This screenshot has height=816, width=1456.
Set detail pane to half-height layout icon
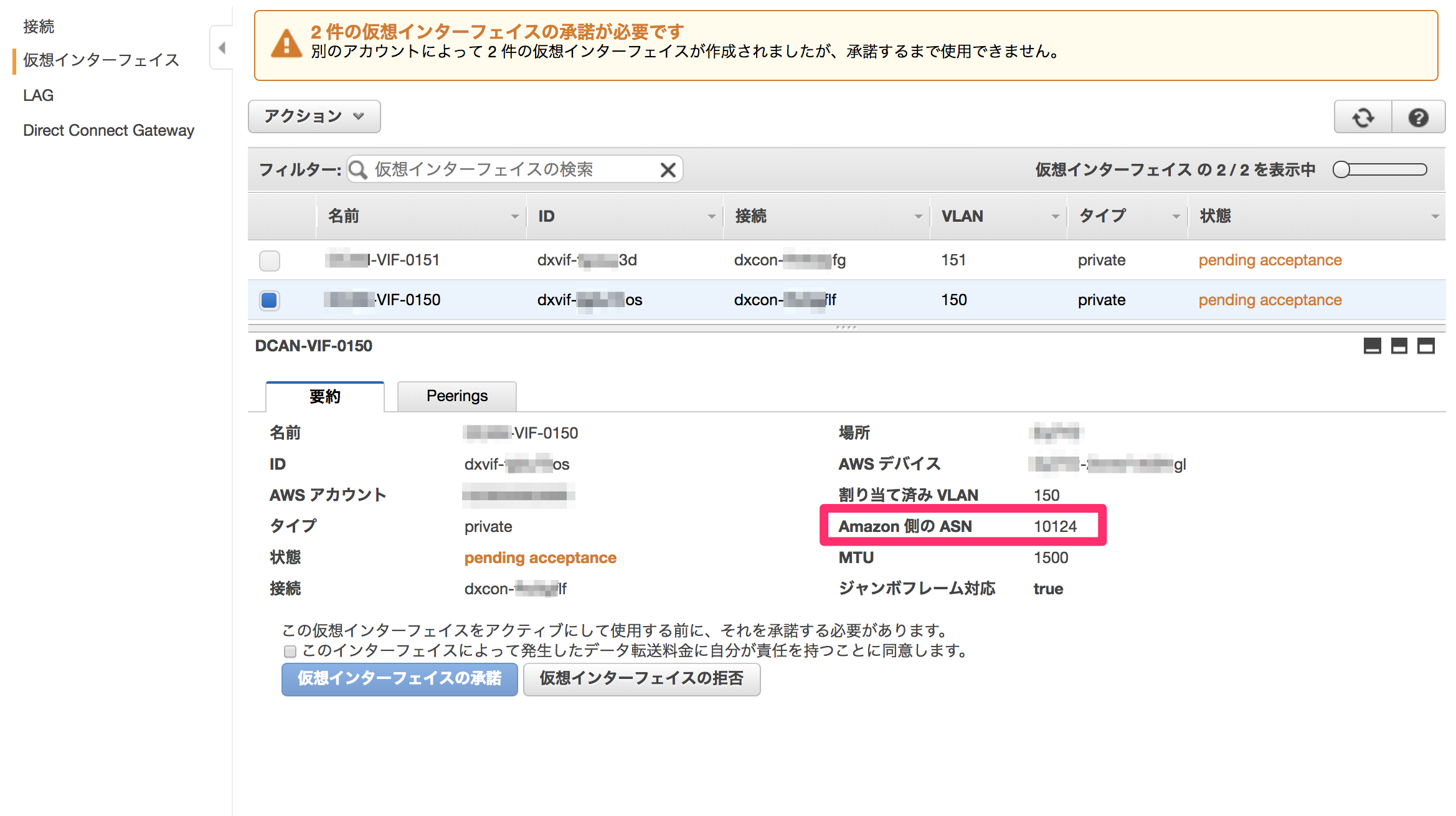click(x=1399, y=346)
